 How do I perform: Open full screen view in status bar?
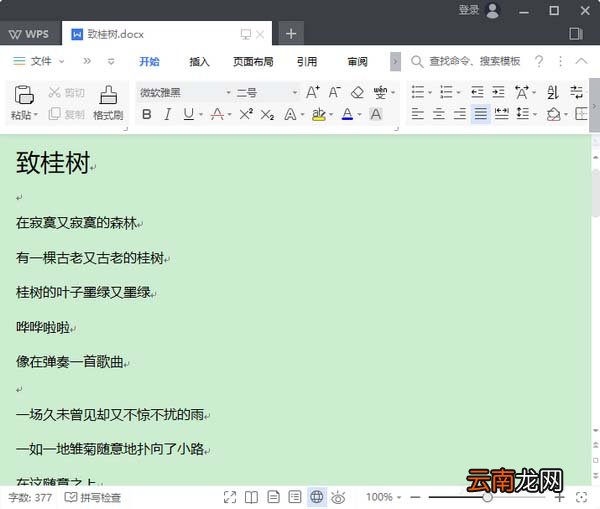(x=230, y=497)
